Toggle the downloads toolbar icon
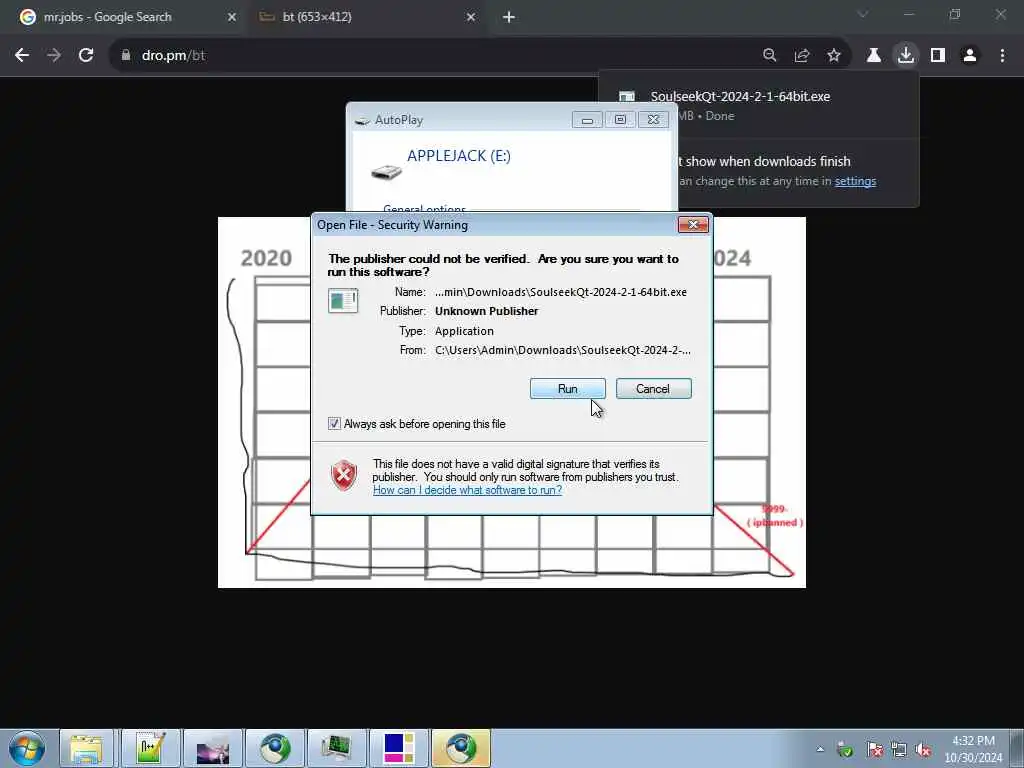Screen dimensions: 1024x768 coord(906,56)
